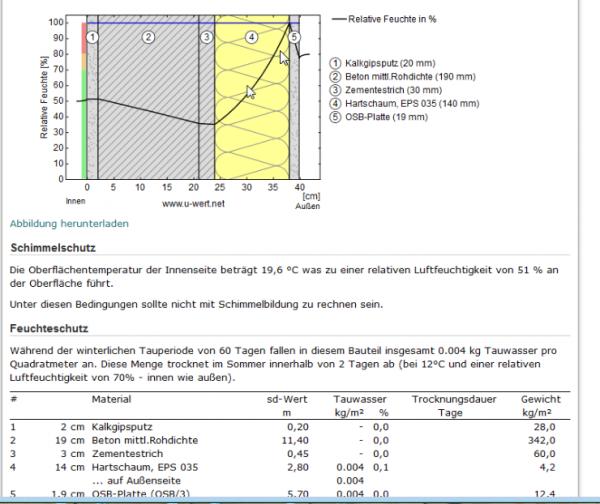Click sd-Wert value '11,40'
The image size is (600, 504).
tap(295, 440)
